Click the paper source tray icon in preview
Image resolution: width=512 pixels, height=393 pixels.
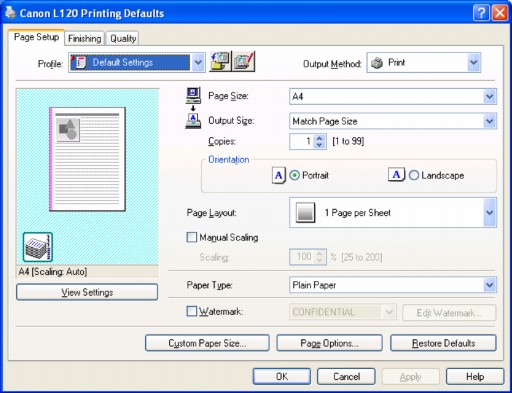pos(38,247)
